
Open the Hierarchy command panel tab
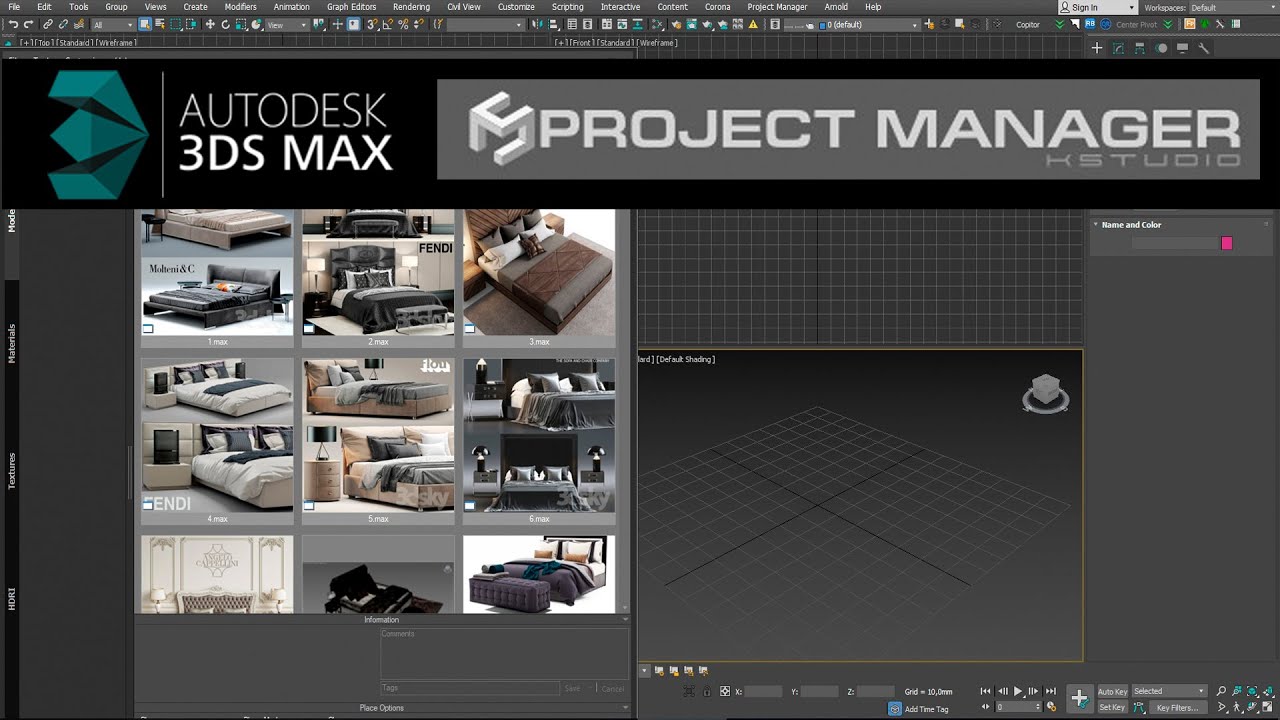(1140, 48)
